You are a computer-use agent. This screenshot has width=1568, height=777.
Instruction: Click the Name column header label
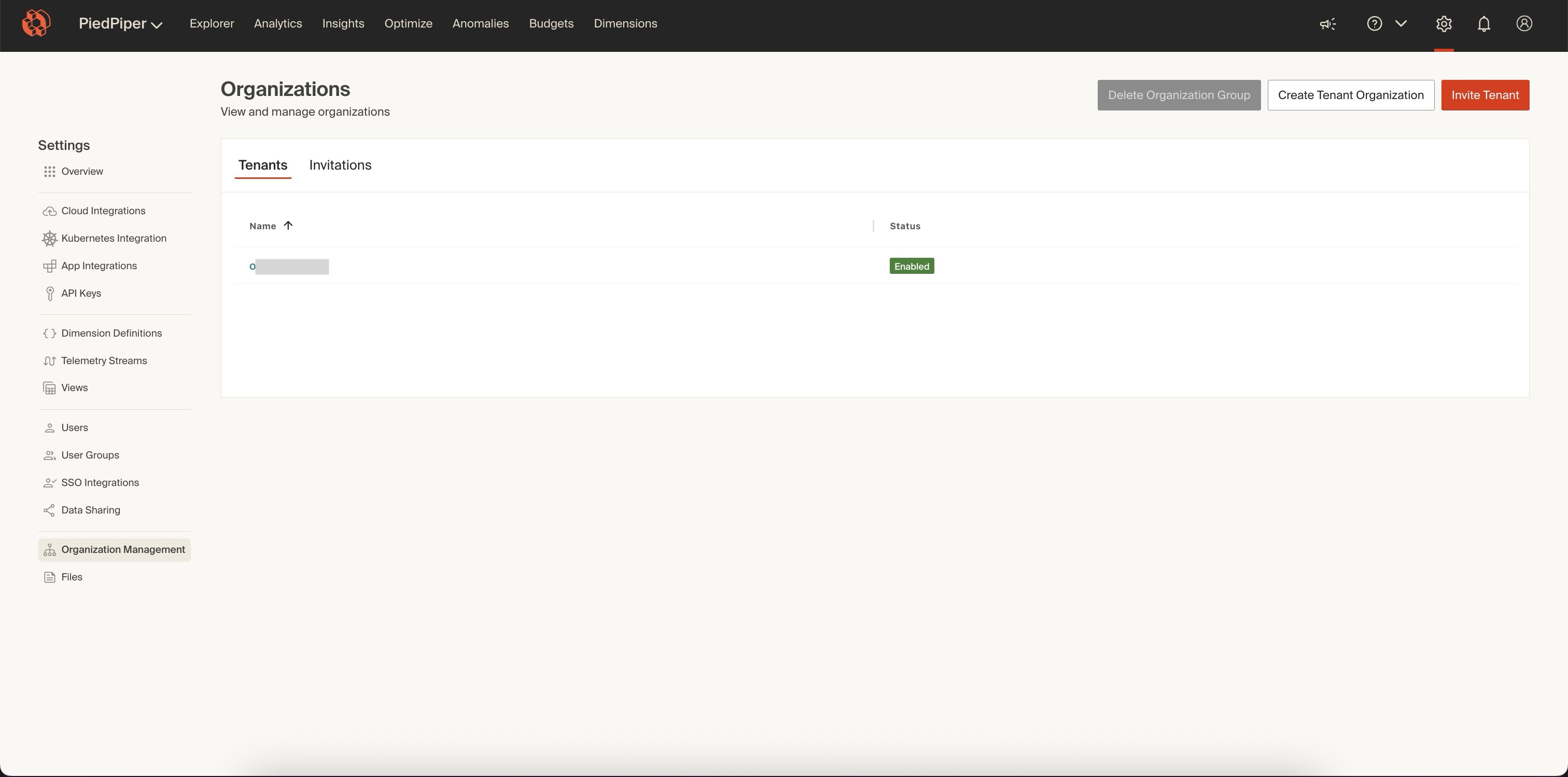pyautogui.click(x=262, y=226)
